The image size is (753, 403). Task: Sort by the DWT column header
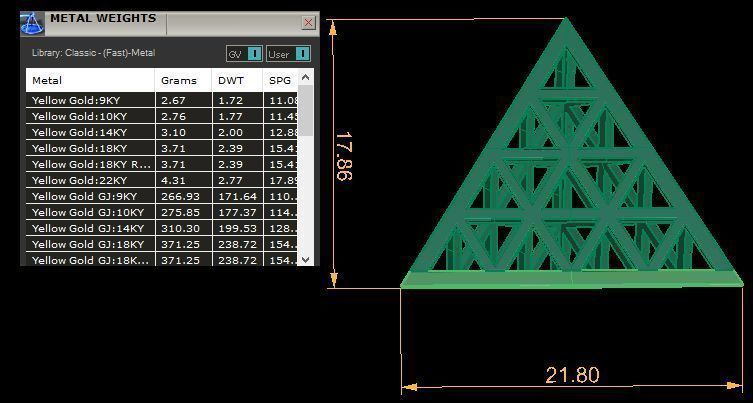tap(237, 80)
